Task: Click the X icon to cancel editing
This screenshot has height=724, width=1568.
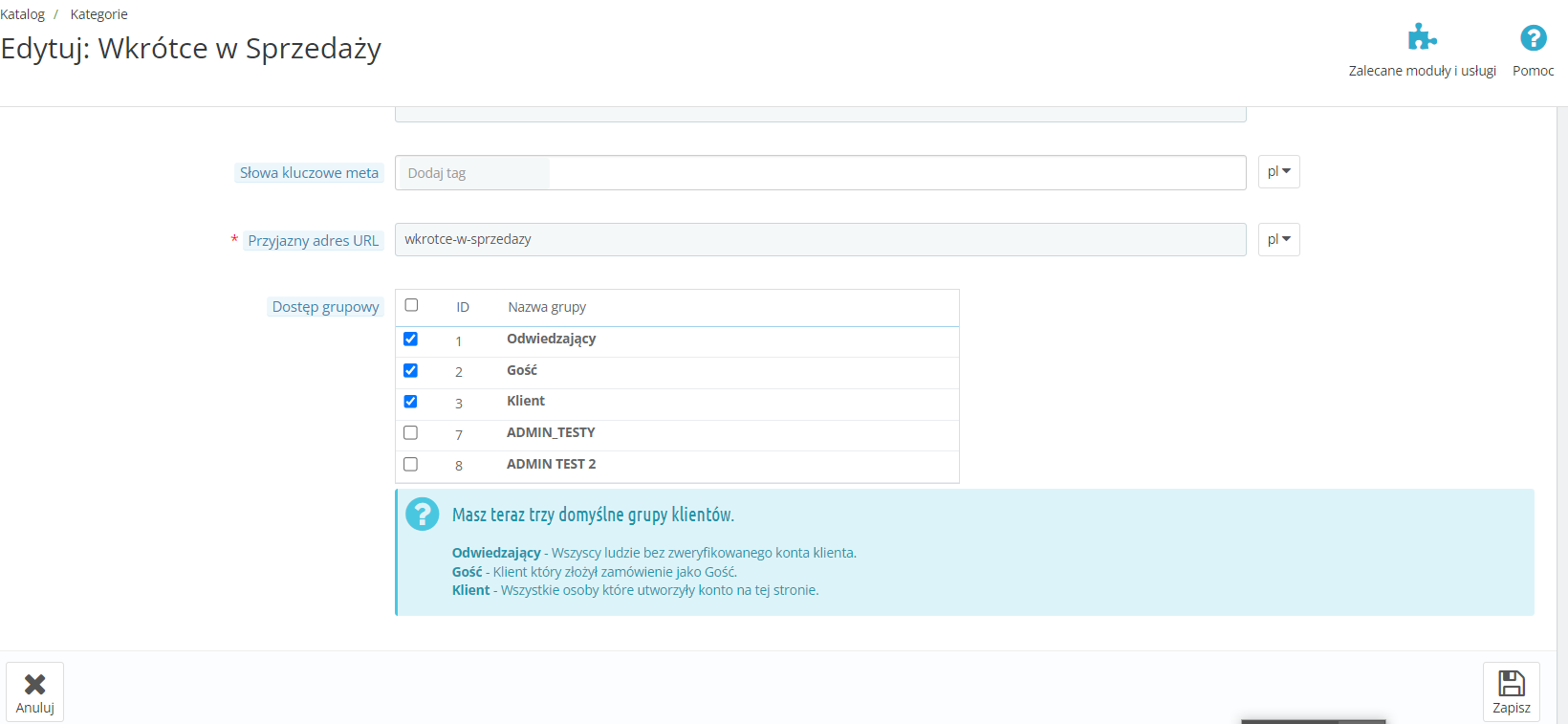Action: (x=34, y=684)
